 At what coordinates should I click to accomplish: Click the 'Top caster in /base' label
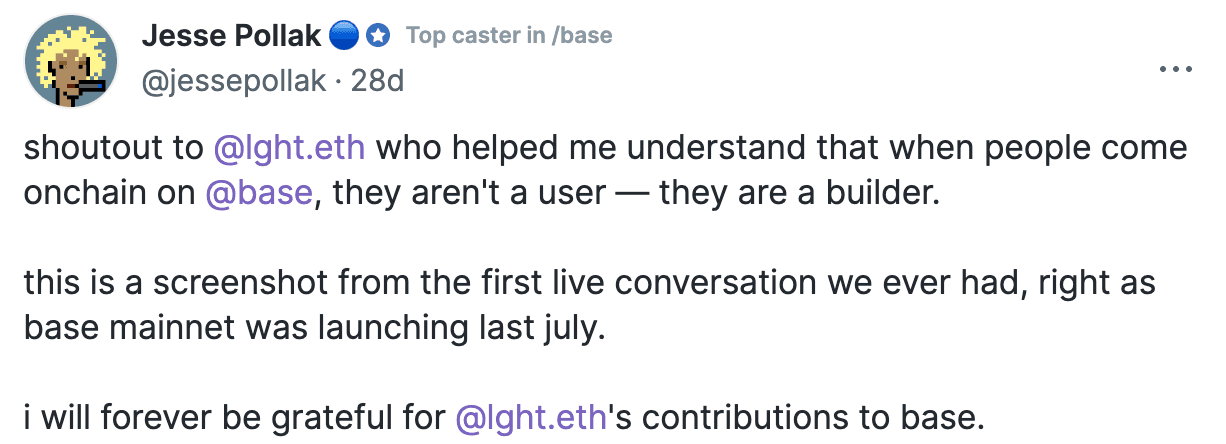coord(509,36)
